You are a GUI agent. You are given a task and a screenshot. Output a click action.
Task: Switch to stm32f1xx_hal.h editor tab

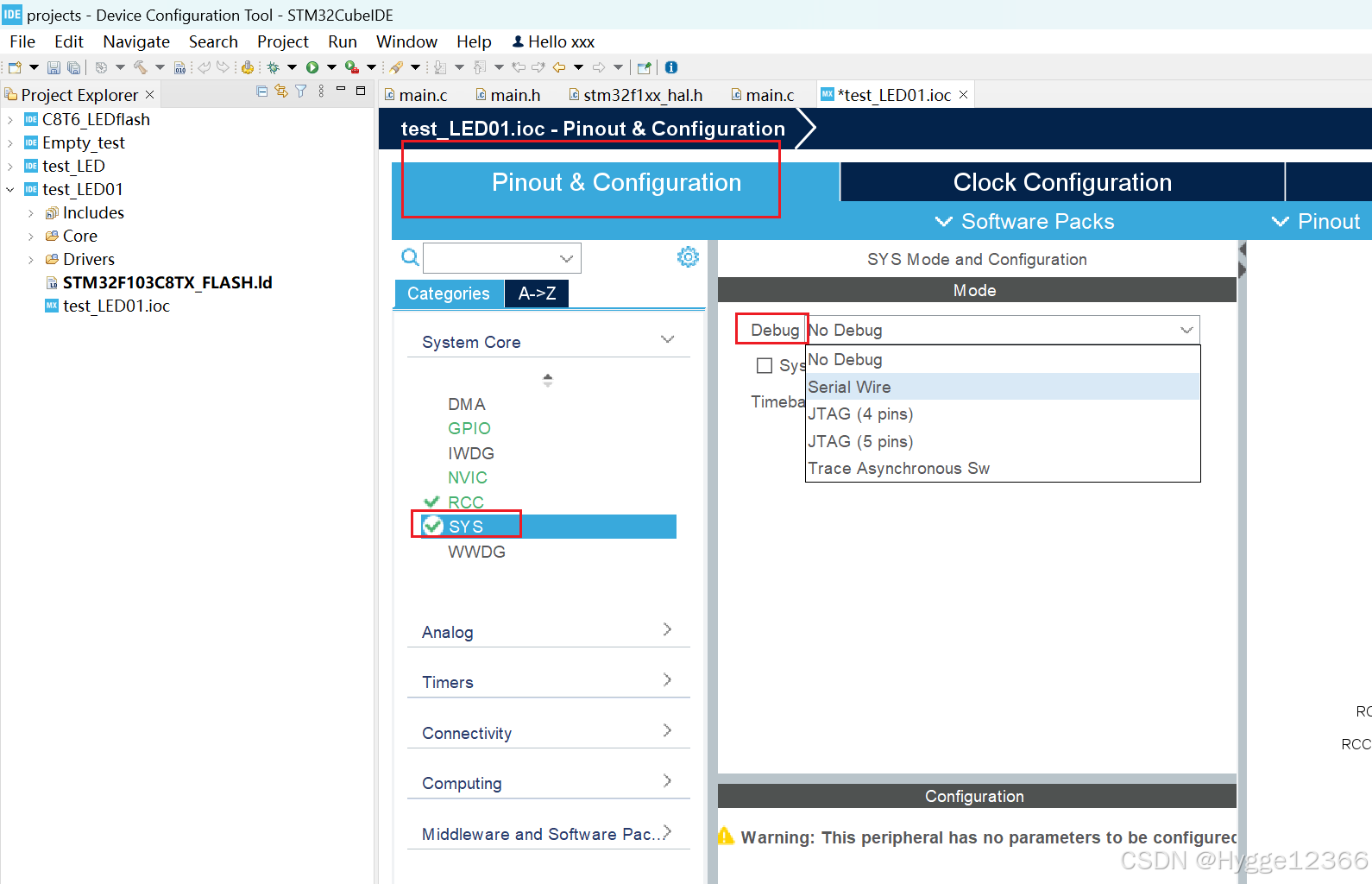tap(635, 95)
